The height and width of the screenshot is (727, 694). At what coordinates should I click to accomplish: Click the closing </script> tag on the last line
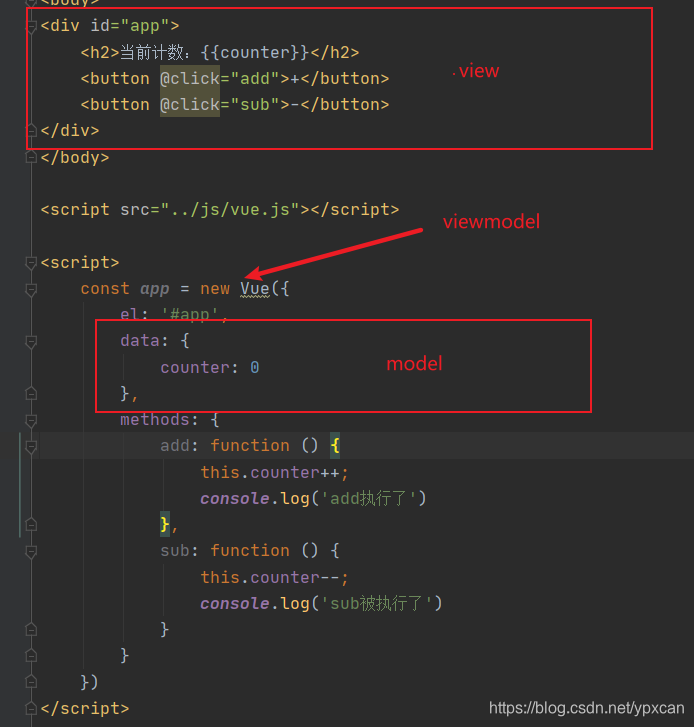85,708
